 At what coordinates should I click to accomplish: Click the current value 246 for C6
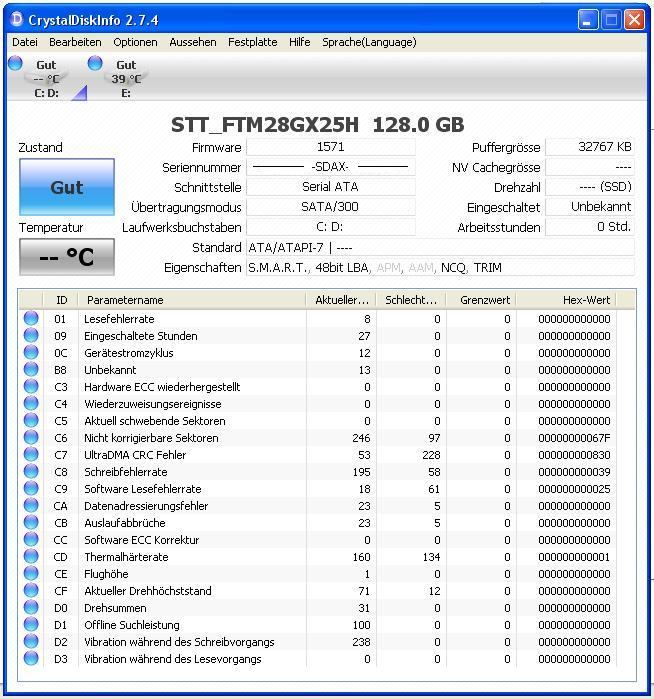[361, 438]
